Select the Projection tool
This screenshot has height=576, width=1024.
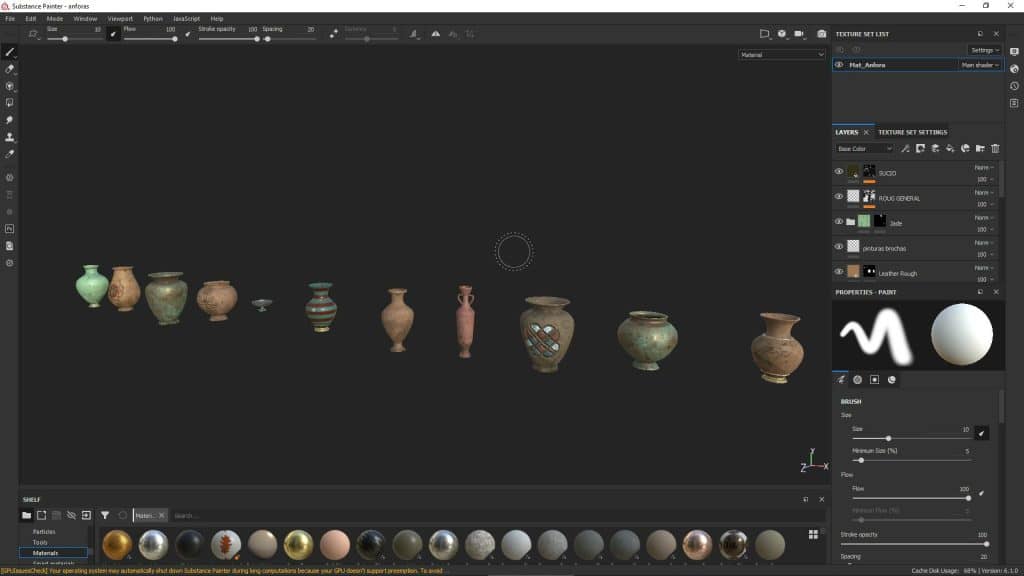[10, 86]
